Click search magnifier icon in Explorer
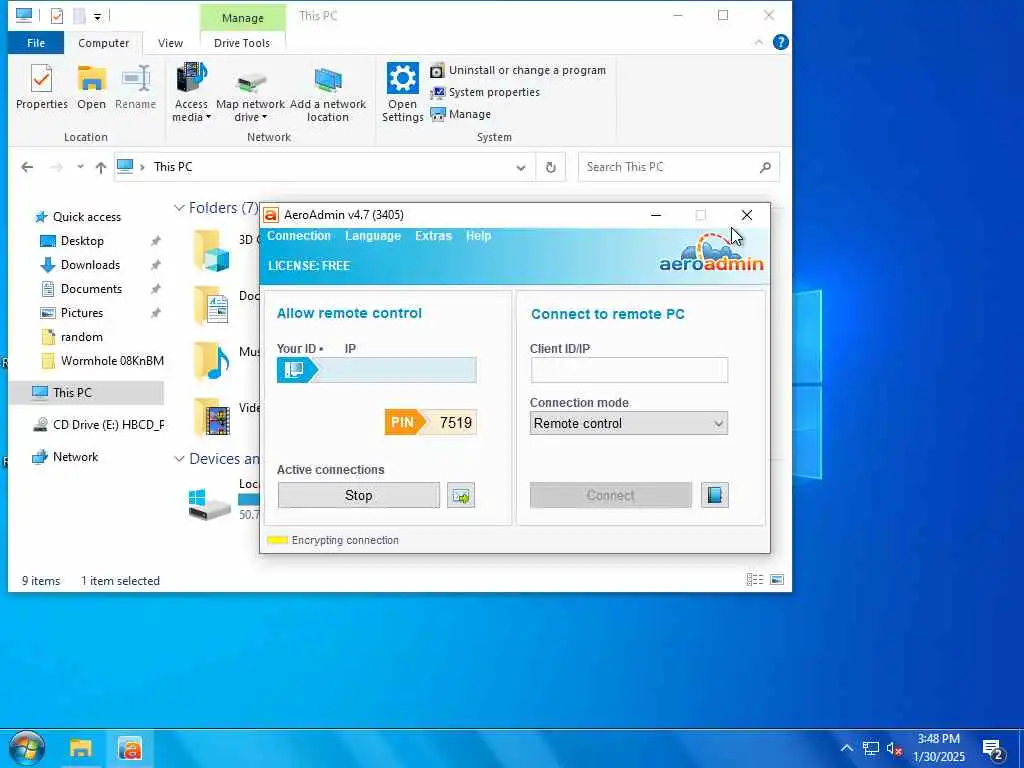Viewport: 1024px width, 768px height. tap(765, 167)
